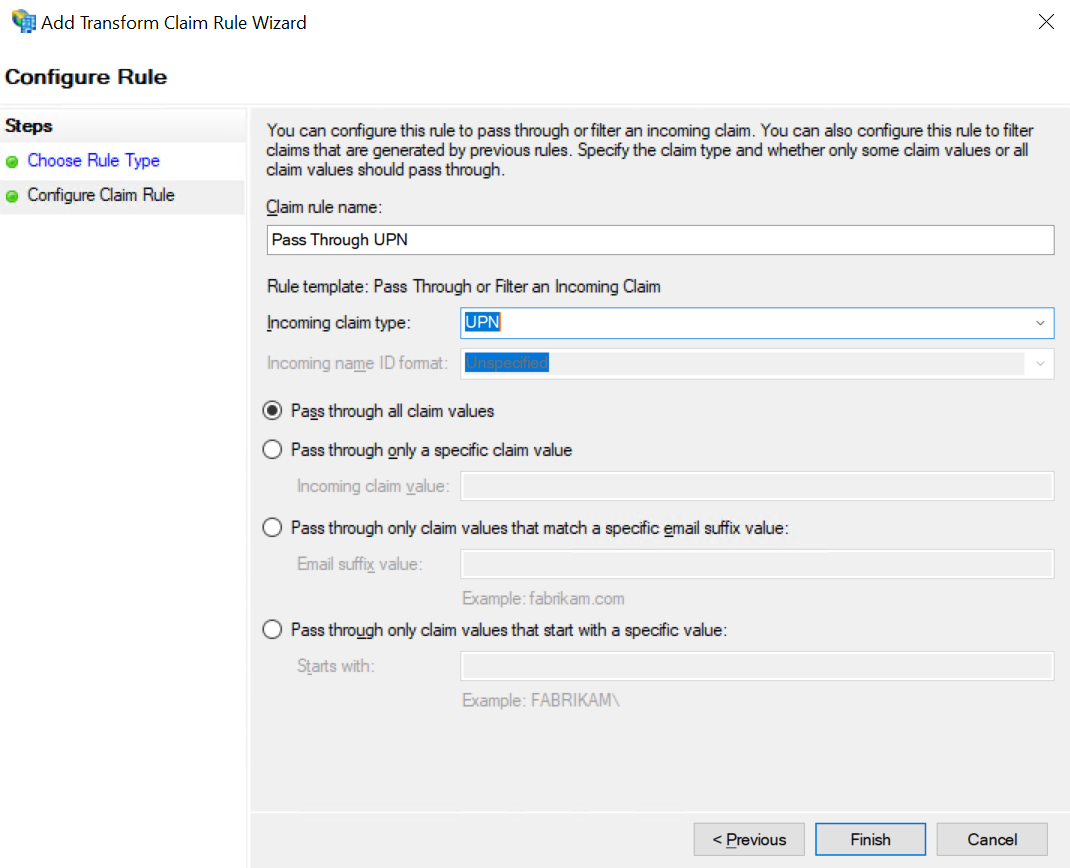The width and height of the screenshot is (1070, 868).
Task: Open the Incoming name ID format dropdown
Action: pos(1040,363)
